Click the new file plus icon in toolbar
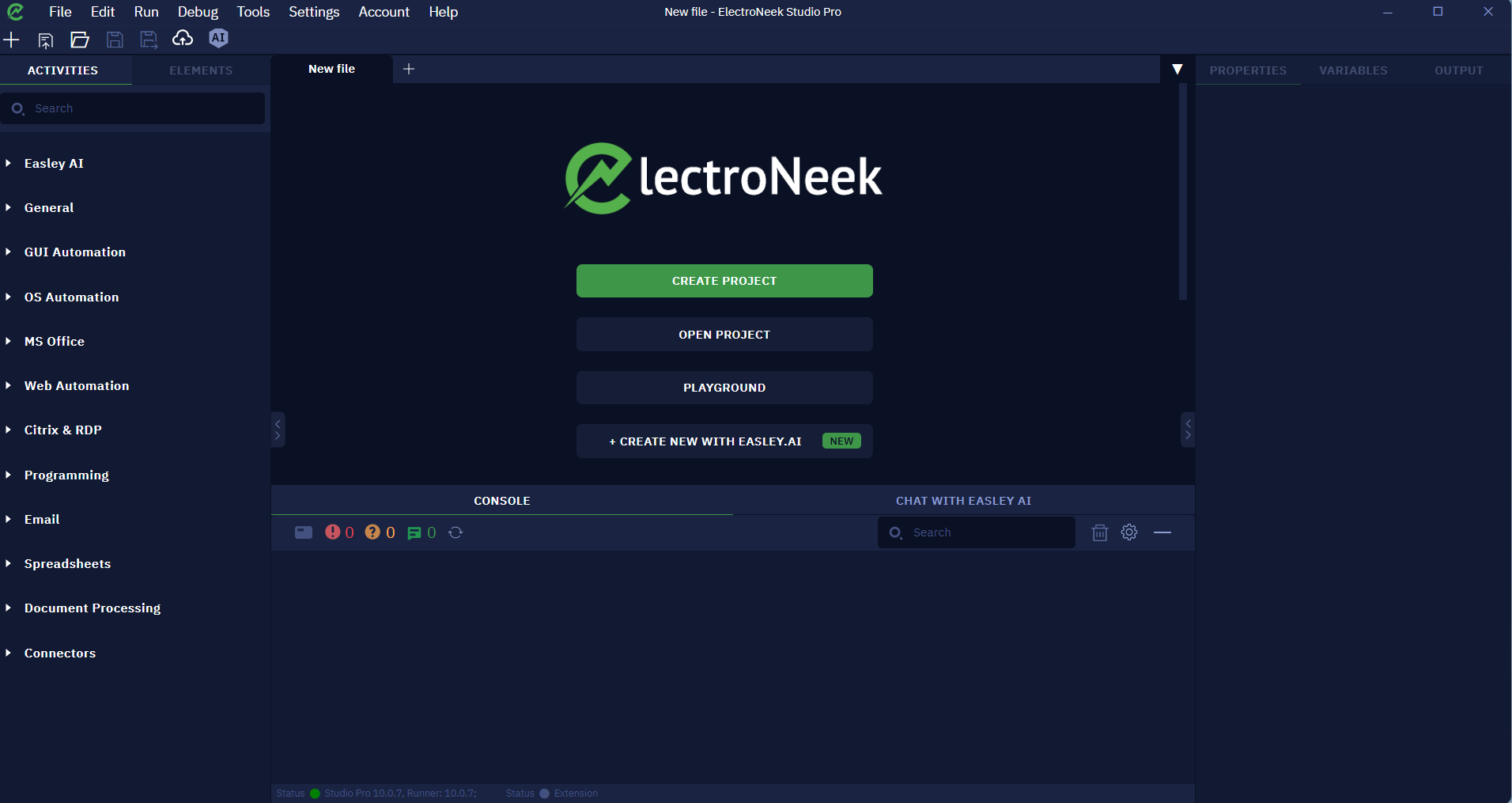Image resolution: width=1512 pixels, height=803 pixels. click(x=11, y=39)
